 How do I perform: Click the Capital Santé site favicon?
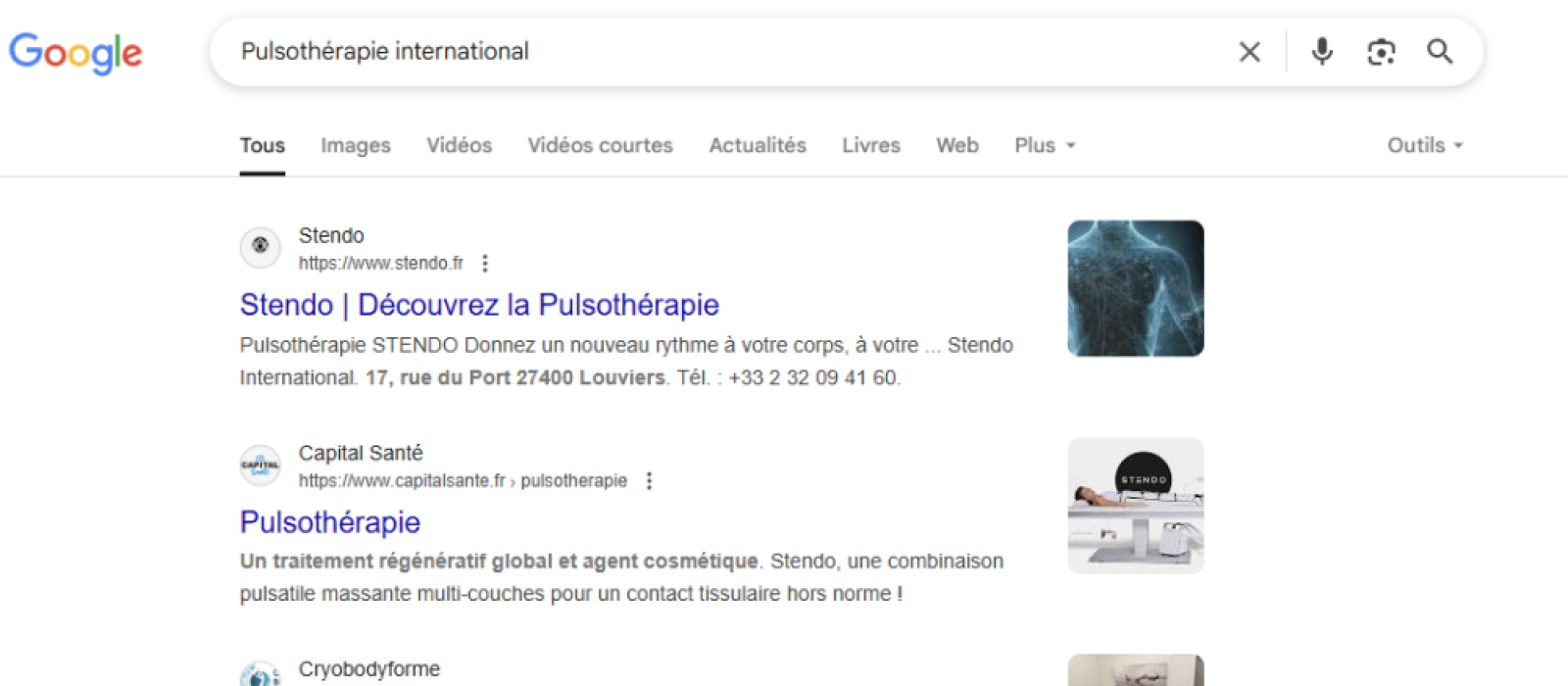coord(261,465)
